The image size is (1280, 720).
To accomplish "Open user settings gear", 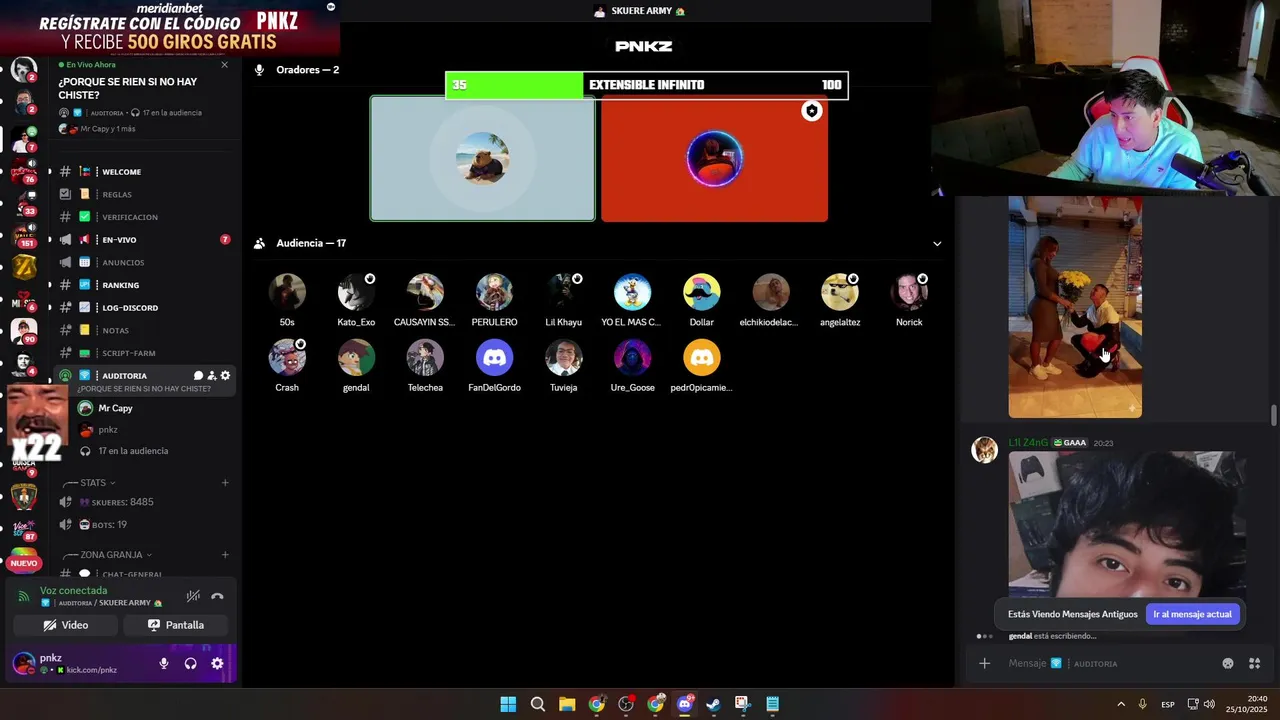I will tap(217, 664).
